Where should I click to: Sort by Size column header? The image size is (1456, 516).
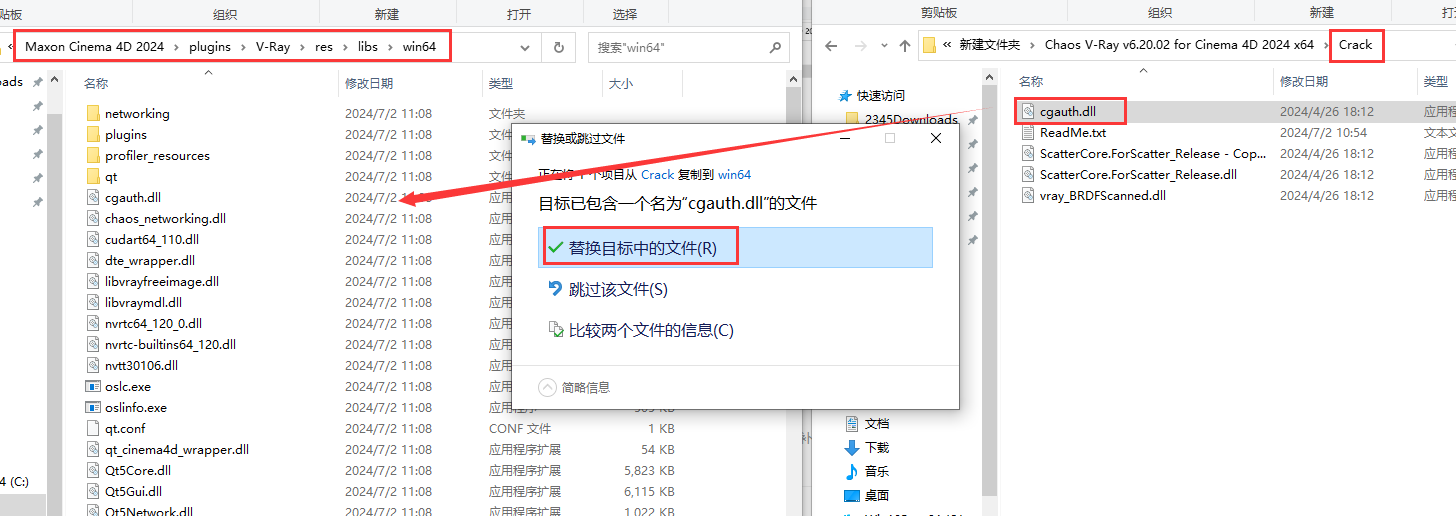[621, 84]
